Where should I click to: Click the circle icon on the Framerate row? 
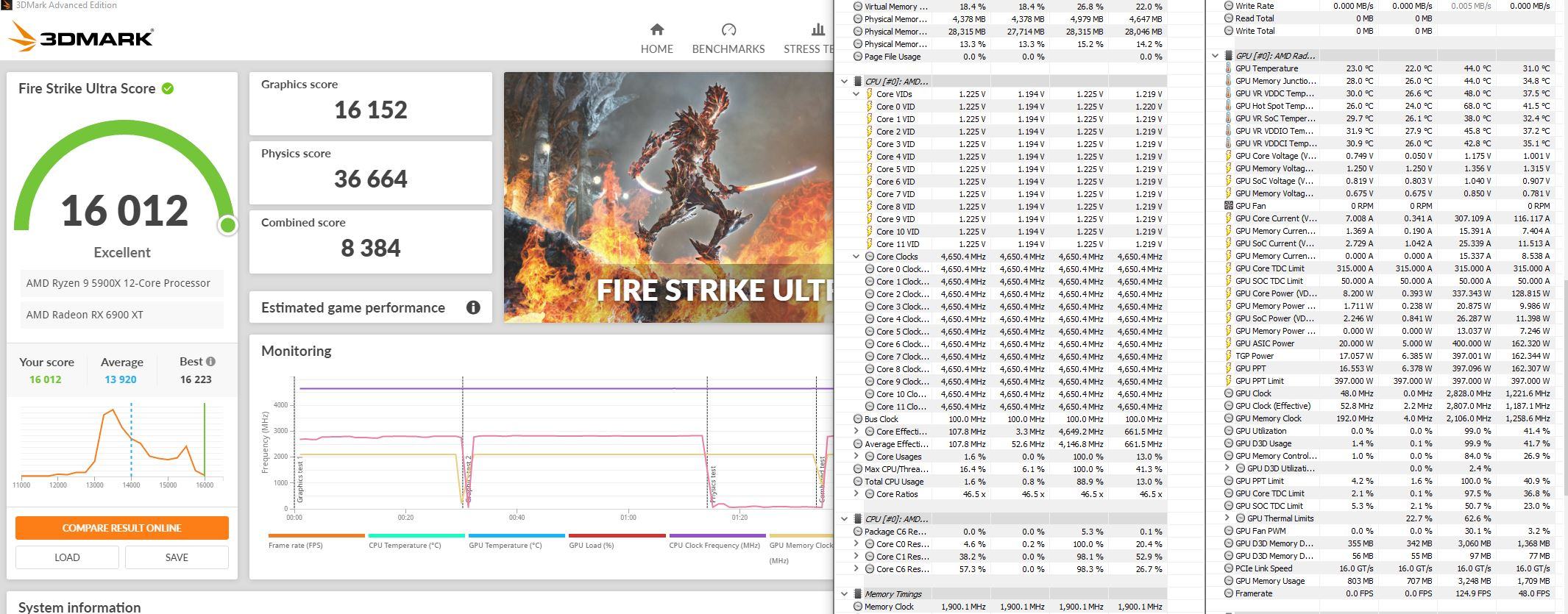(1228, 593)
